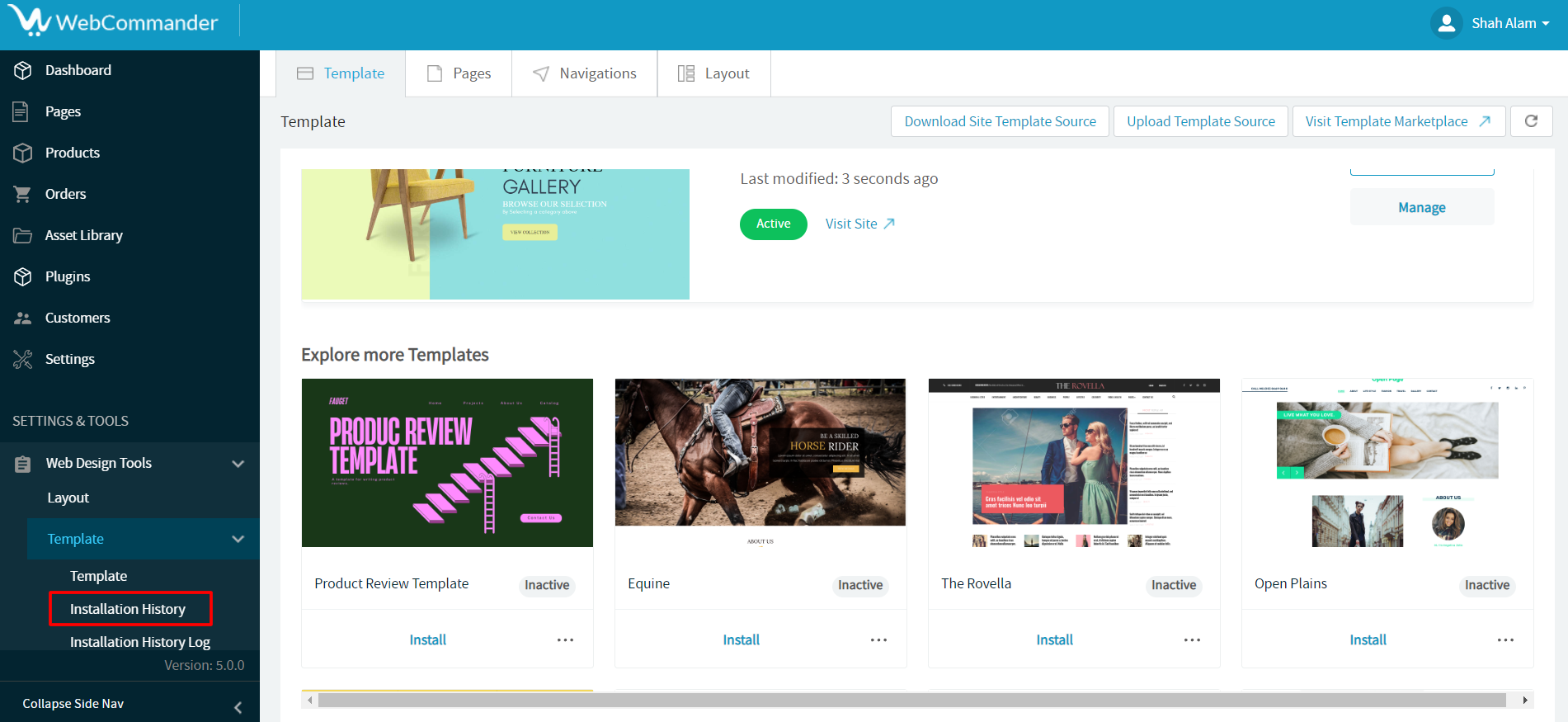Click the scrollbar left arrow
Image resolution: width=1568 pixels, height=722 pixels.
click(x=310, y=700)
